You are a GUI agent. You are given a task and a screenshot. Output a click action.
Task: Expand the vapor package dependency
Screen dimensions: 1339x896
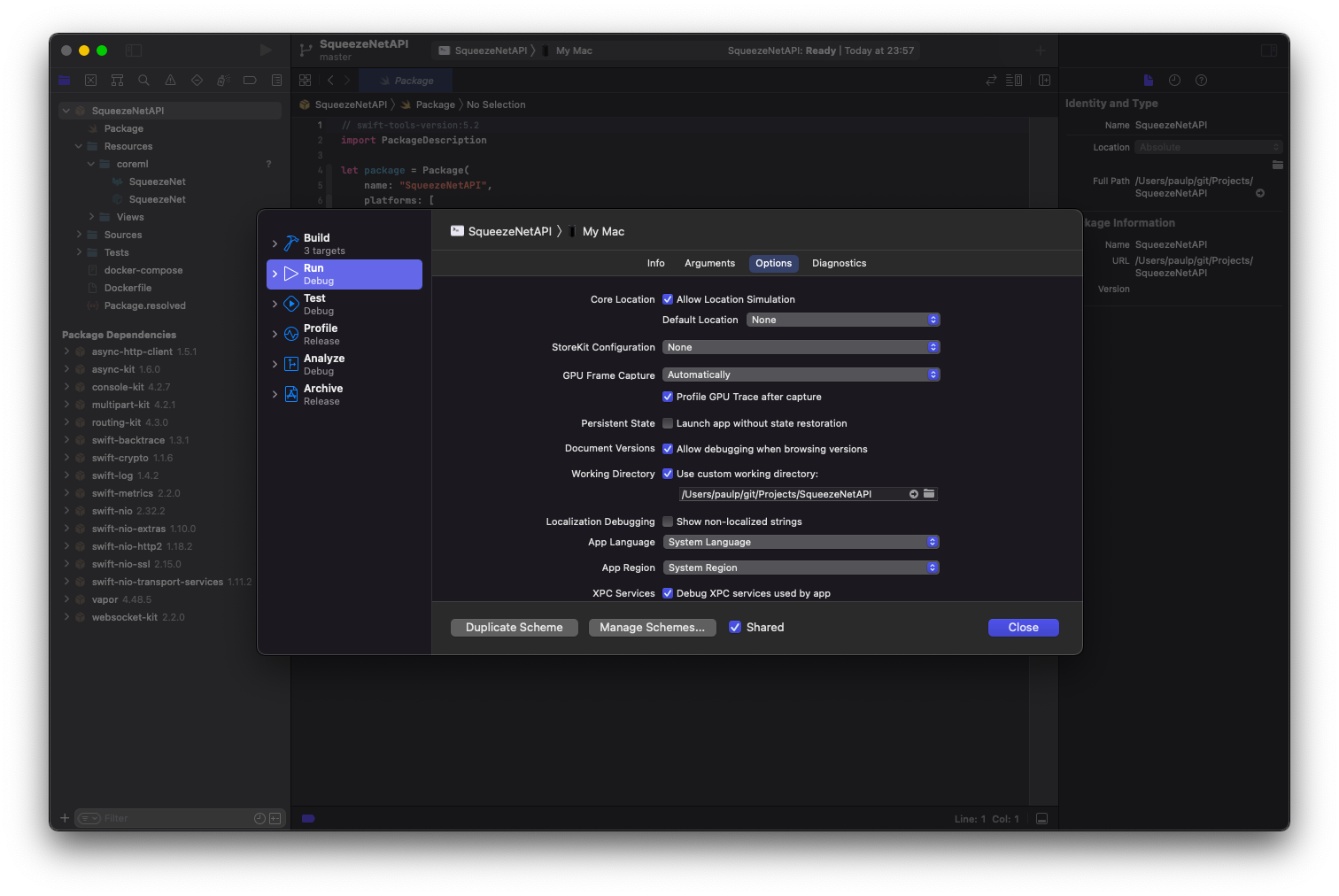pyautogui.click(x=67, y=599)
